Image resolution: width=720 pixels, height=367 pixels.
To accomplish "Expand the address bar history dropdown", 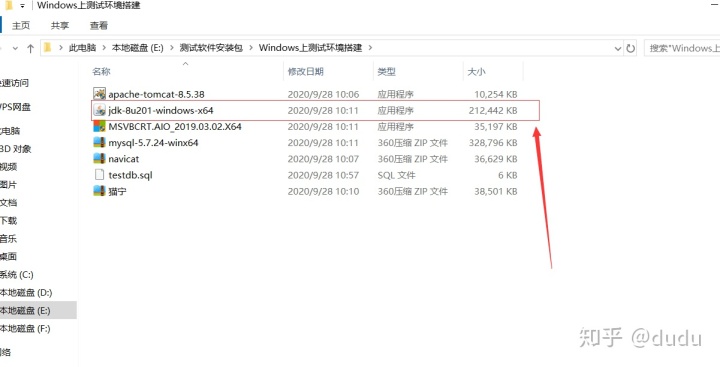I will click(618, 48).
